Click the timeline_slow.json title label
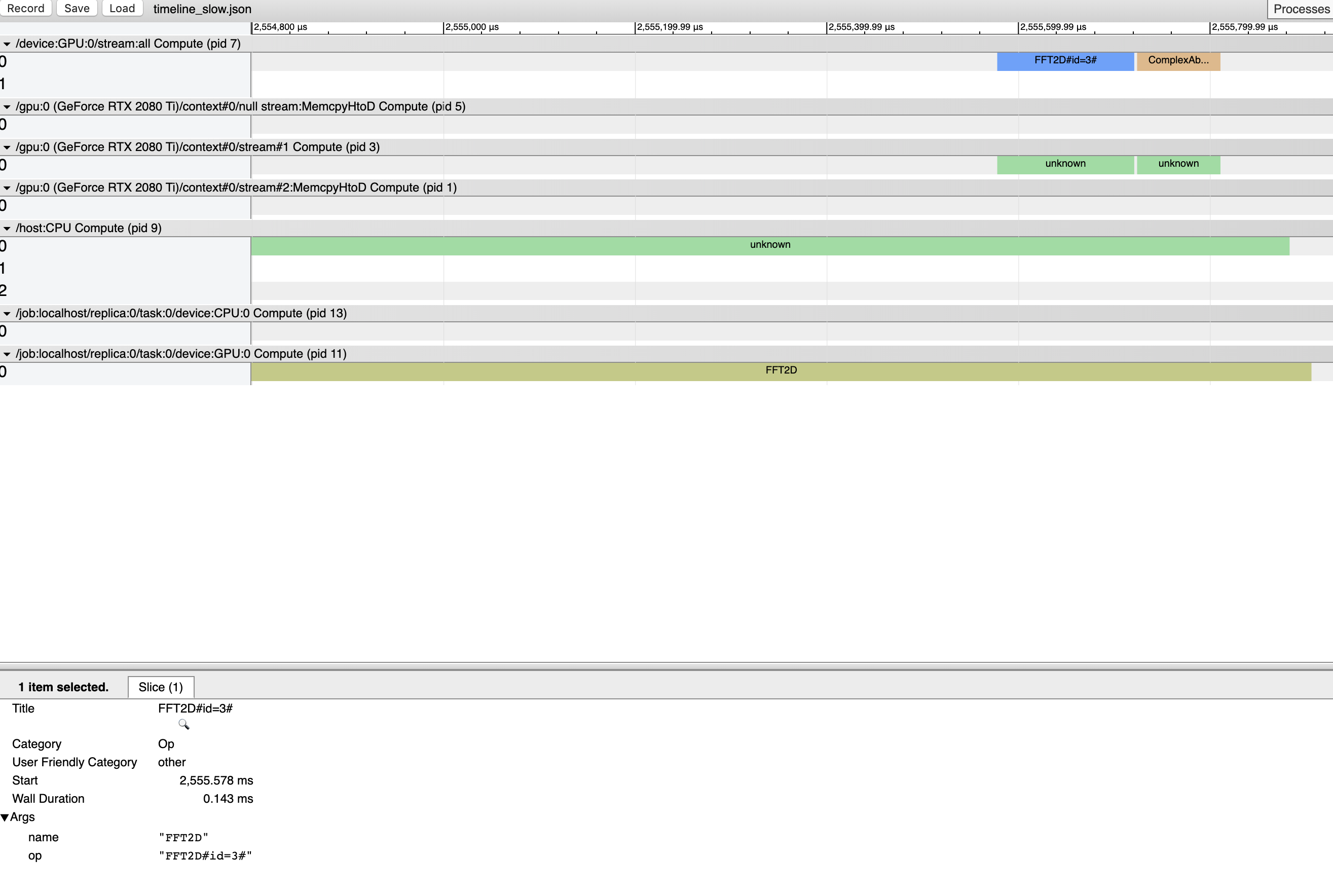The width and height of the screenshot is (1333, 896). coord(202,9)
